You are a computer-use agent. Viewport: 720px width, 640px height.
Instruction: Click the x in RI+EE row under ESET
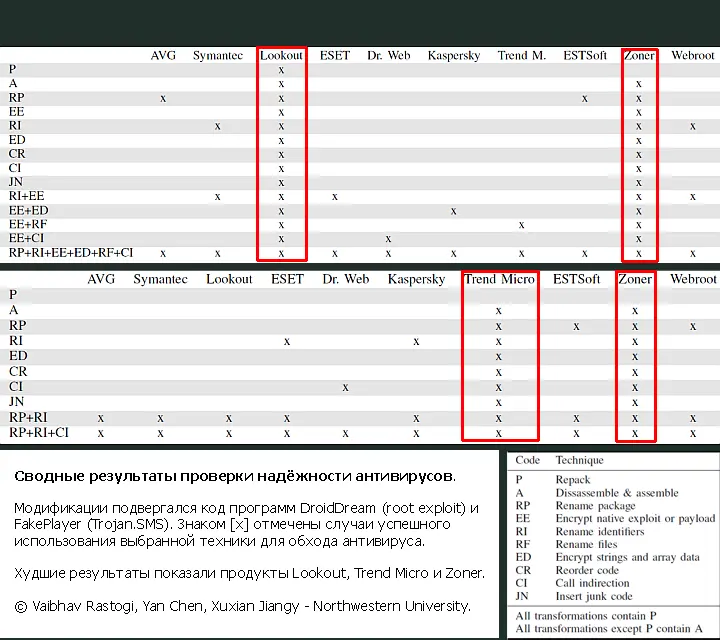pos(335,197)
